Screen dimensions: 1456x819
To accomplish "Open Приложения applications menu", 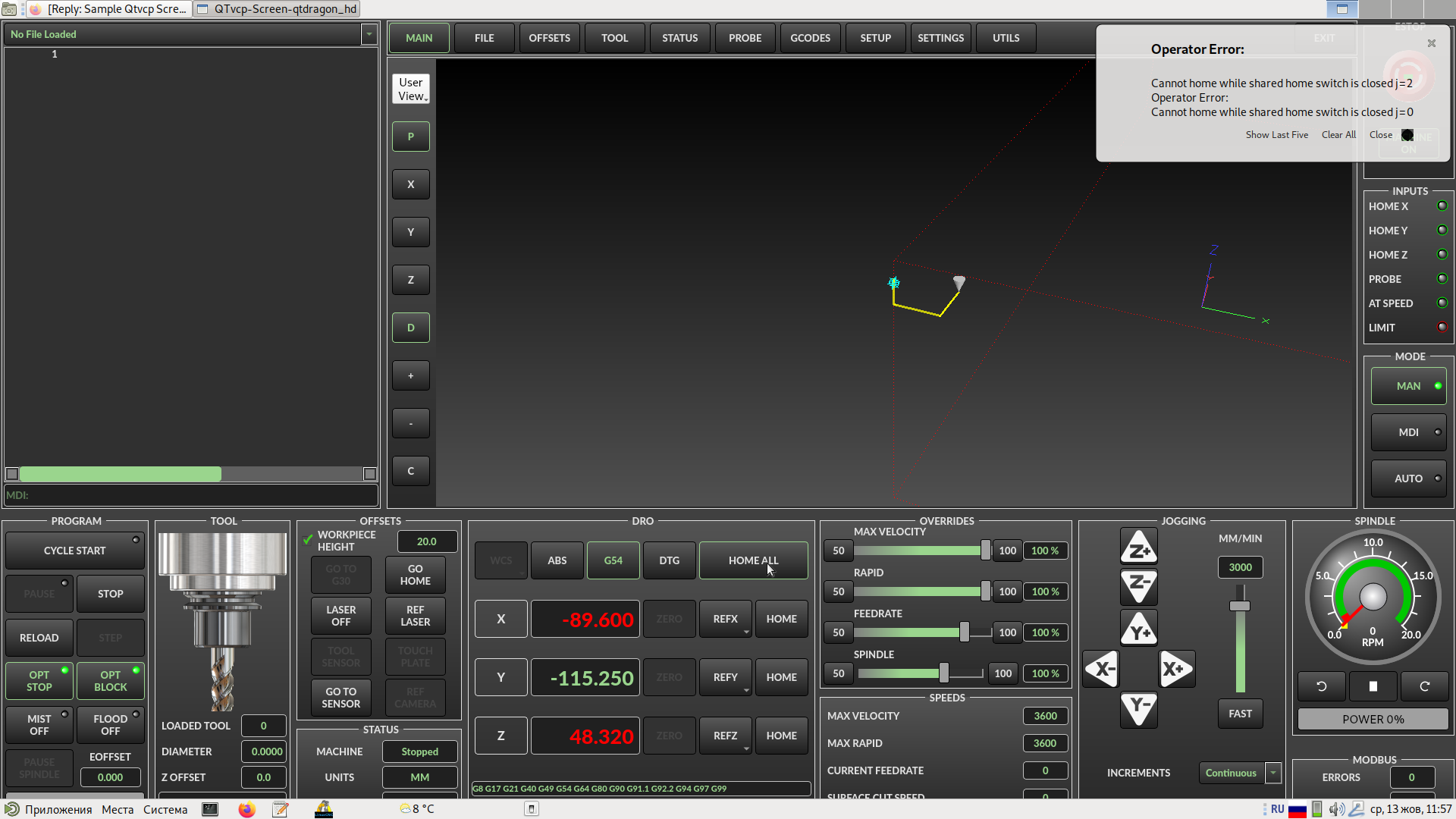I will pyautogui.click(x=58, y=809).
